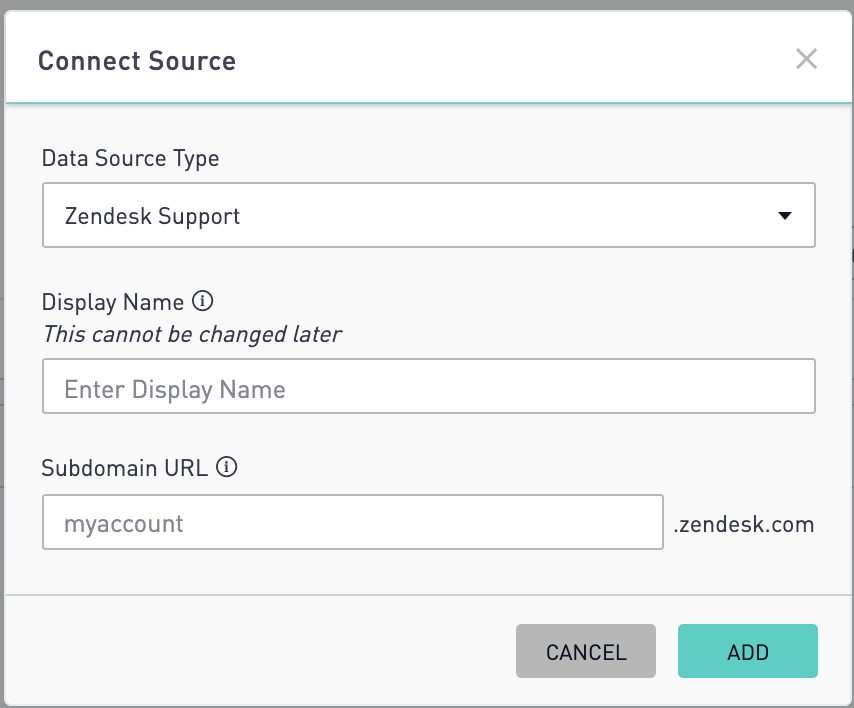The height and width of the screenshot is (708, 854).
Task: Click the Subdomain URL label text
Action: coord(125,468)
